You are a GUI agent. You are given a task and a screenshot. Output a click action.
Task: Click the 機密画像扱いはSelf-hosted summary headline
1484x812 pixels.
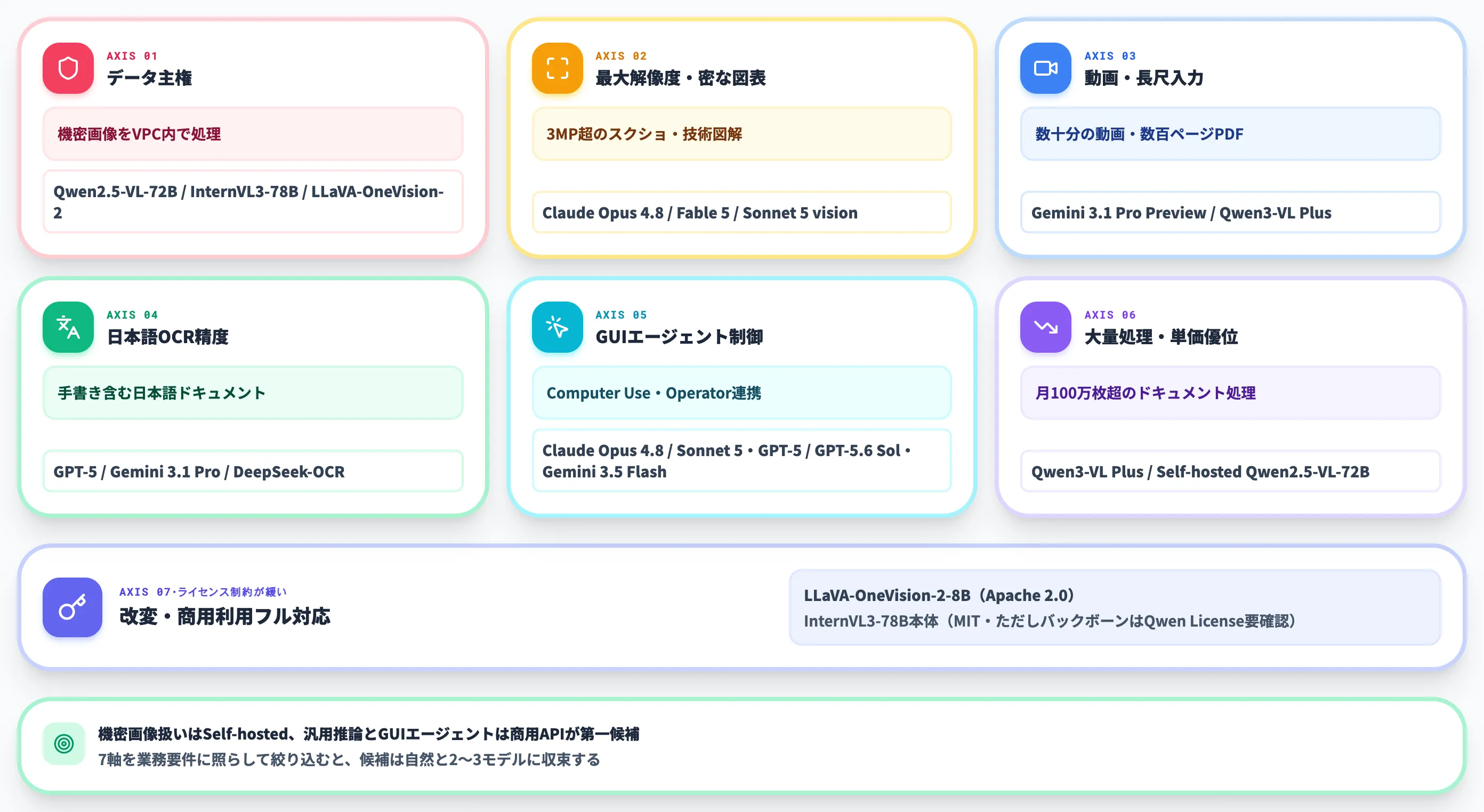(x=369, y=734)
